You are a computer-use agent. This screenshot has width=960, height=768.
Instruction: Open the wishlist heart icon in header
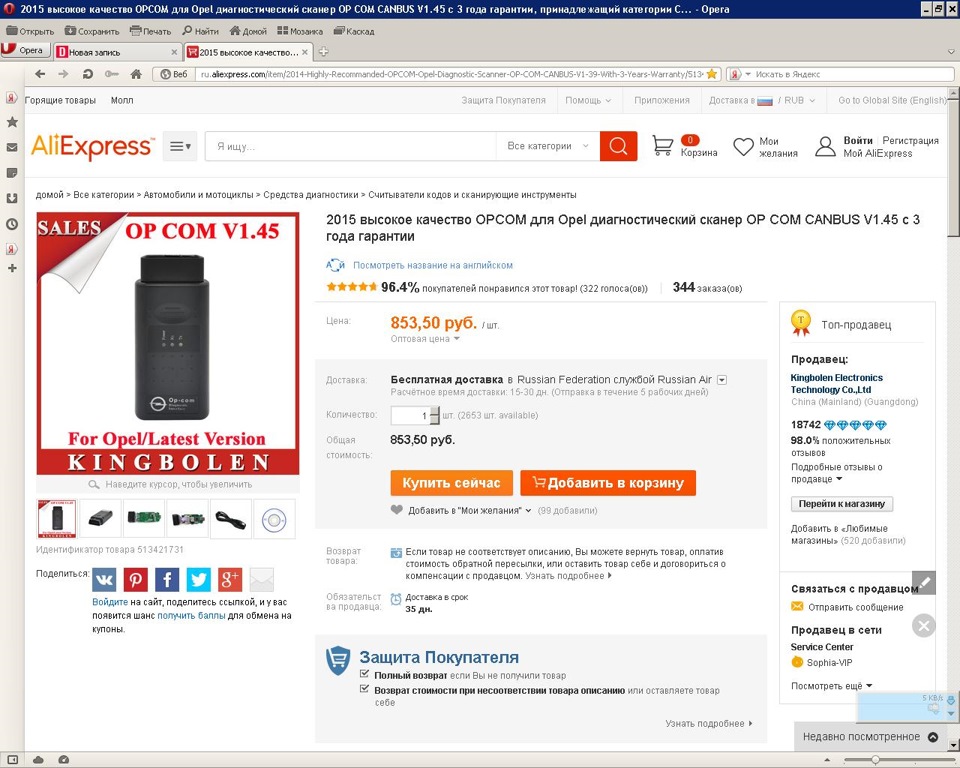(743, 146)
